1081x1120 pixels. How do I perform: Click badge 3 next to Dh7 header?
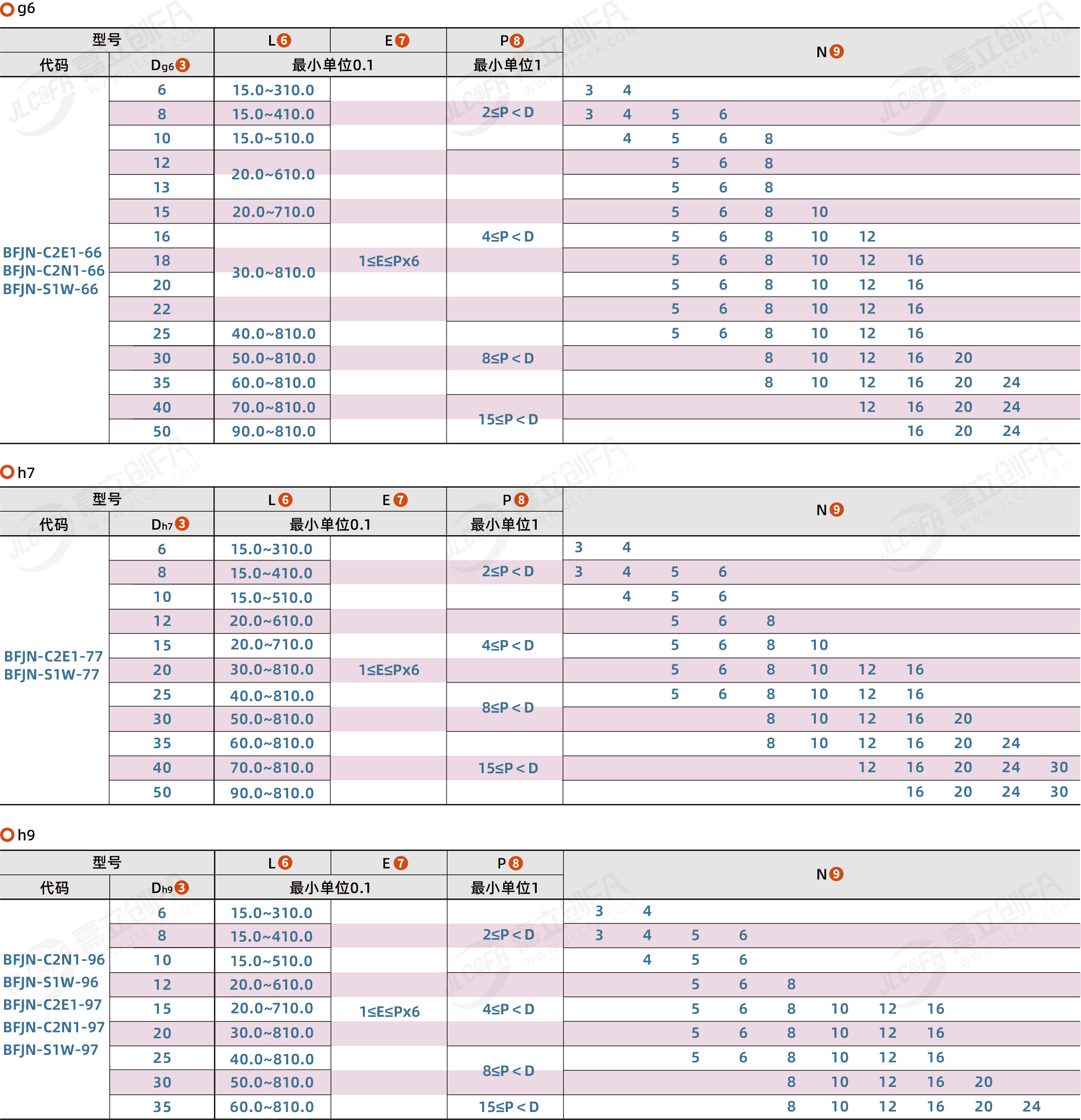click(x=182, y=524)
